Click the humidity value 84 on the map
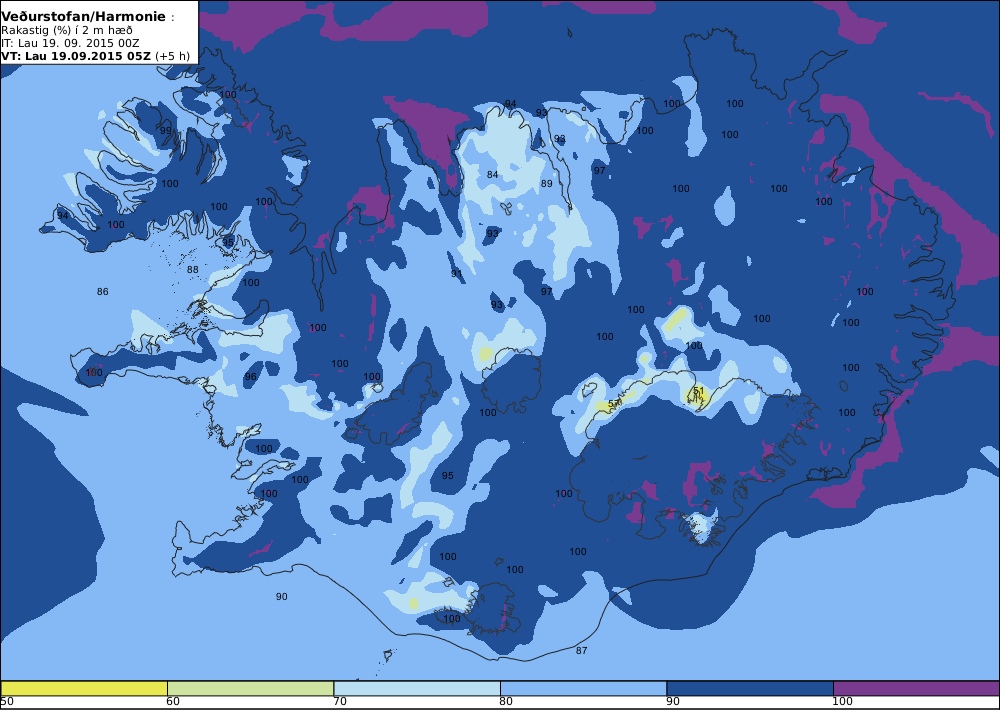Image resolution: width=1000 pixels, height=710 pixels. 492,175
